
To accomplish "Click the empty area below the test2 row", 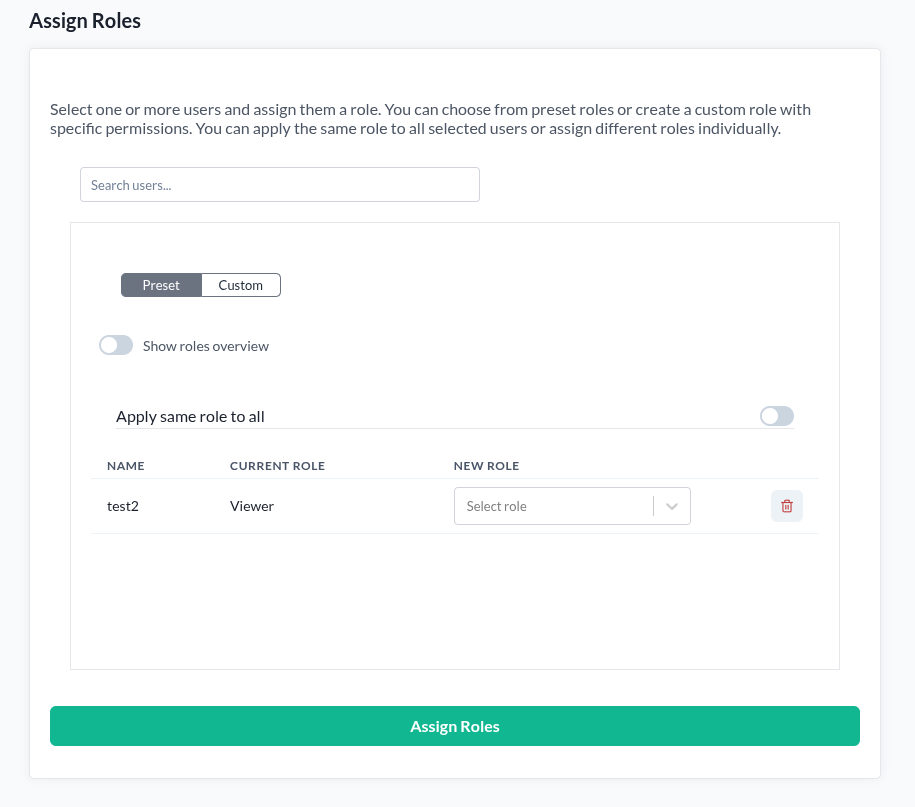I will point(455,600).
